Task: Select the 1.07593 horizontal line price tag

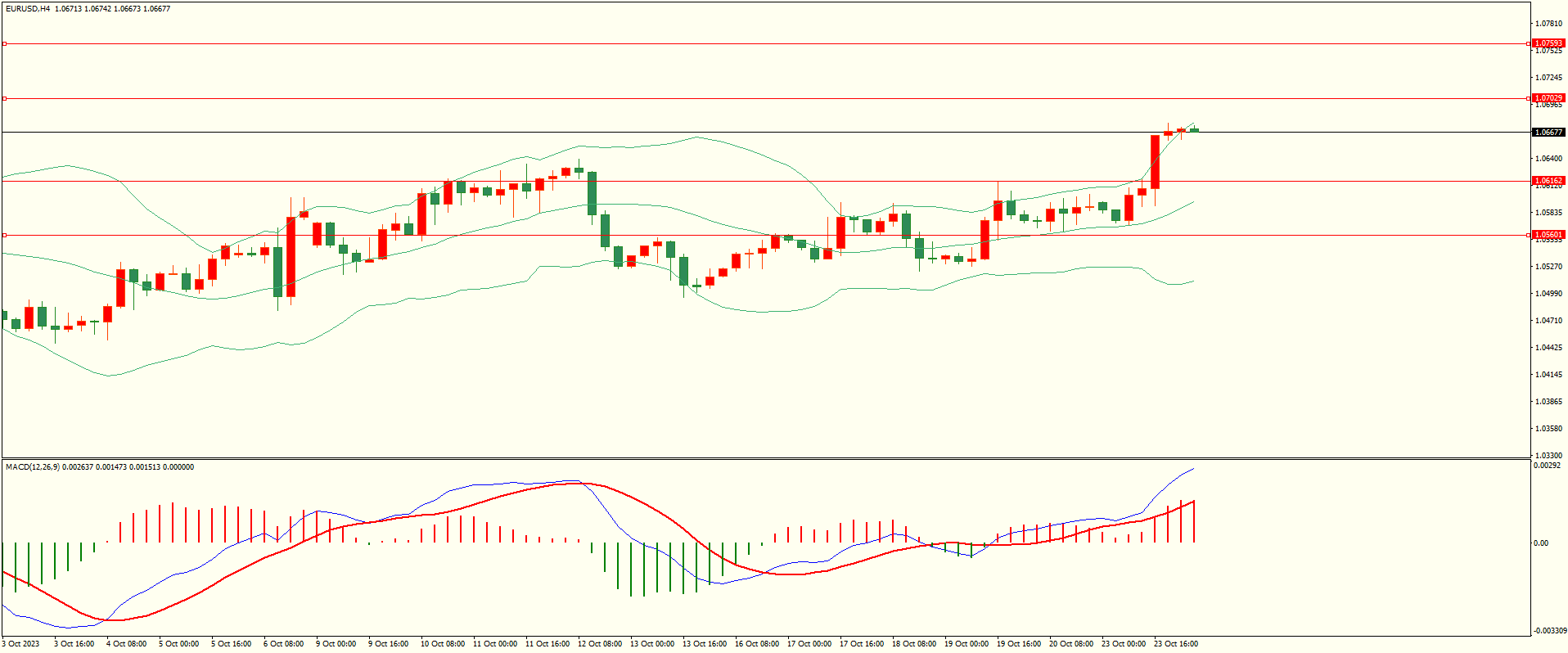Action: (x=1548, y=43)
